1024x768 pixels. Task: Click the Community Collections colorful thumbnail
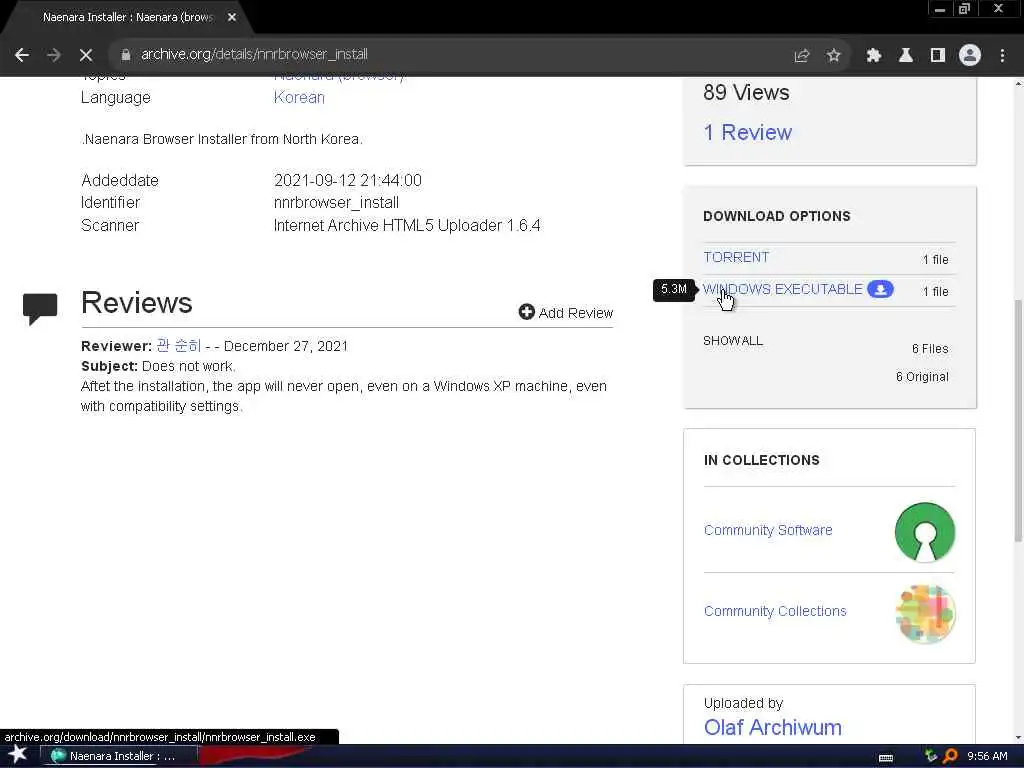coord(925,614)
